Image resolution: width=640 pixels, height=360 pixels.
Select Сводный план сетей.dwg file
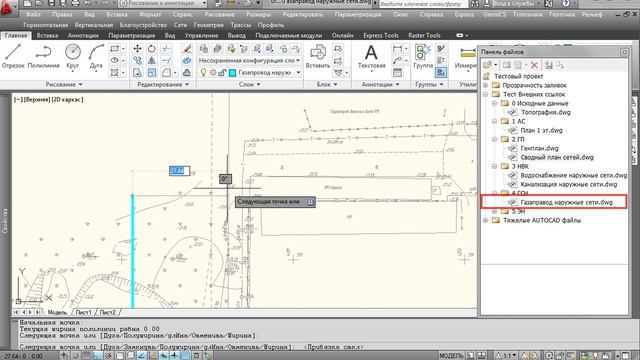[557, 157]
